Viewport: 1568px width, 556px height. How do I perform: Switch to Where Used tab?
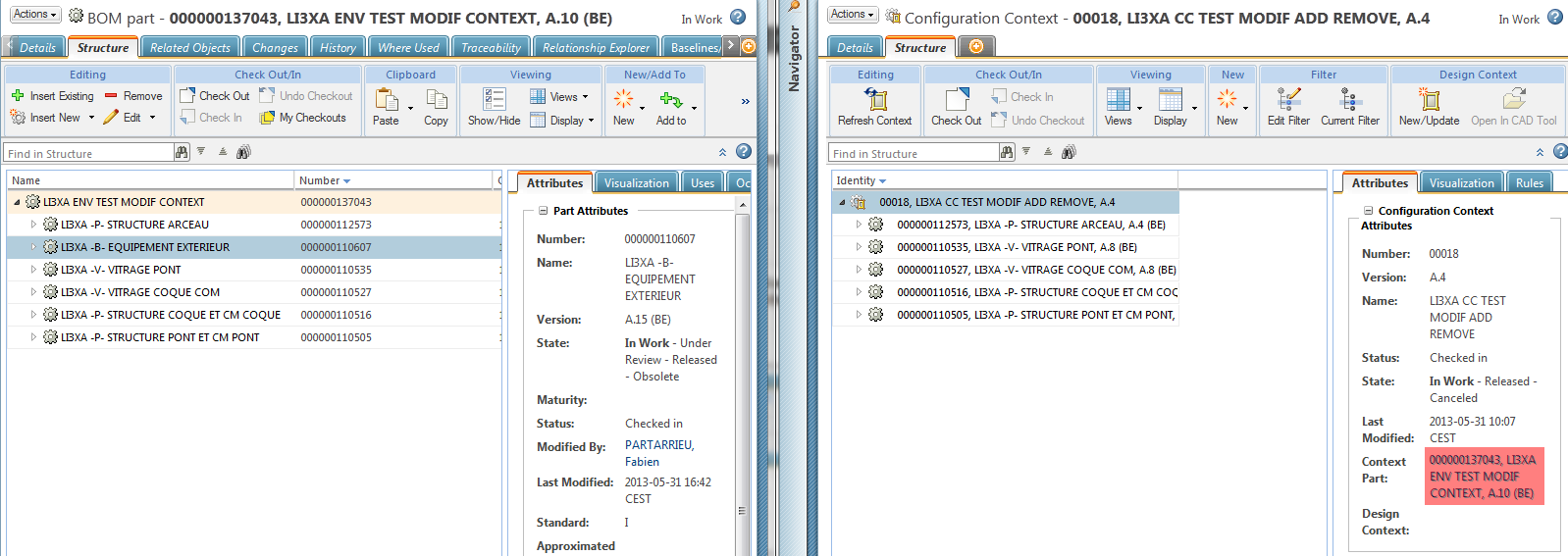408,47
